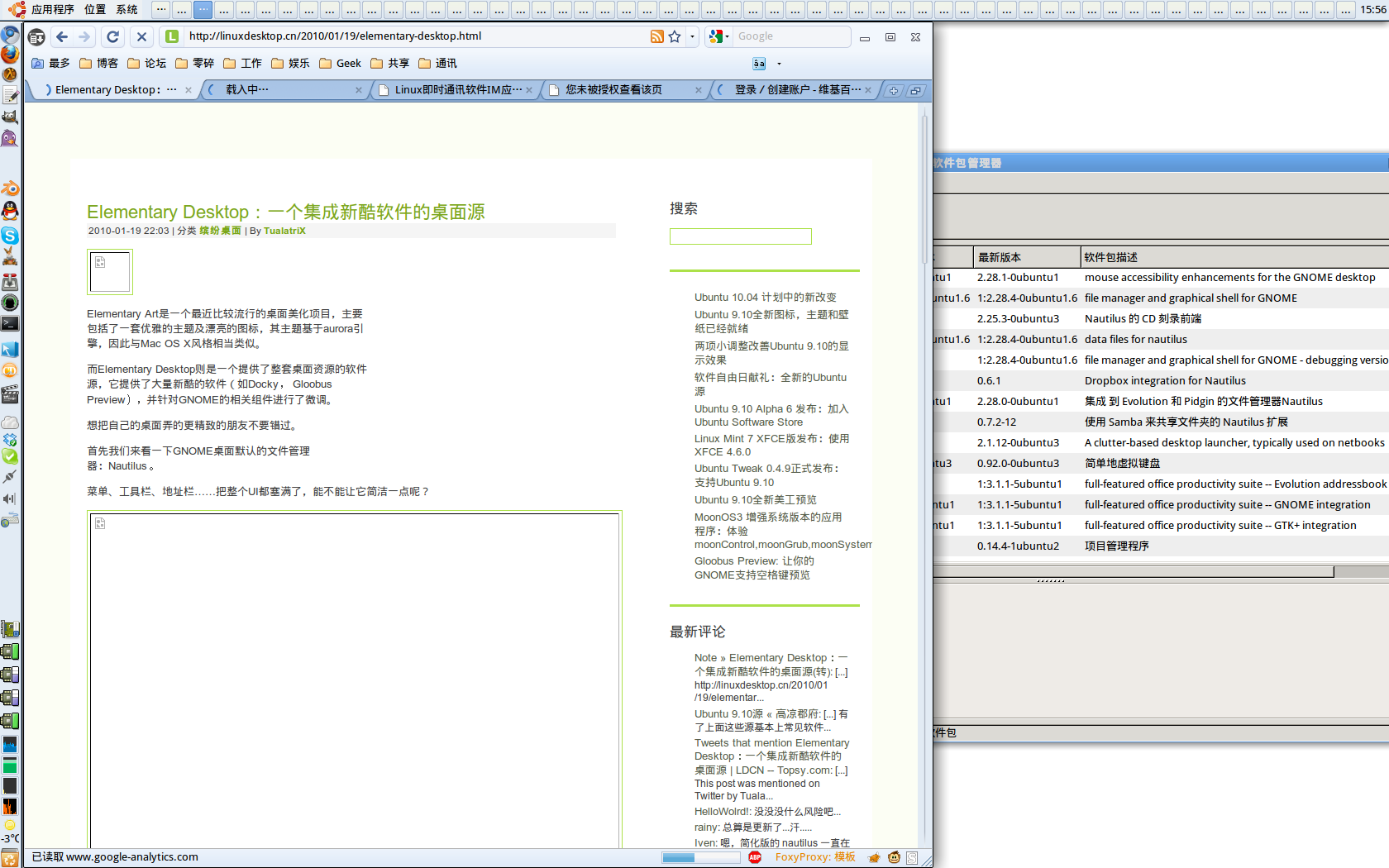Launch QQ penguin from the left dock
This screenshot has height=868, width=1389.
tap(10, 211)
